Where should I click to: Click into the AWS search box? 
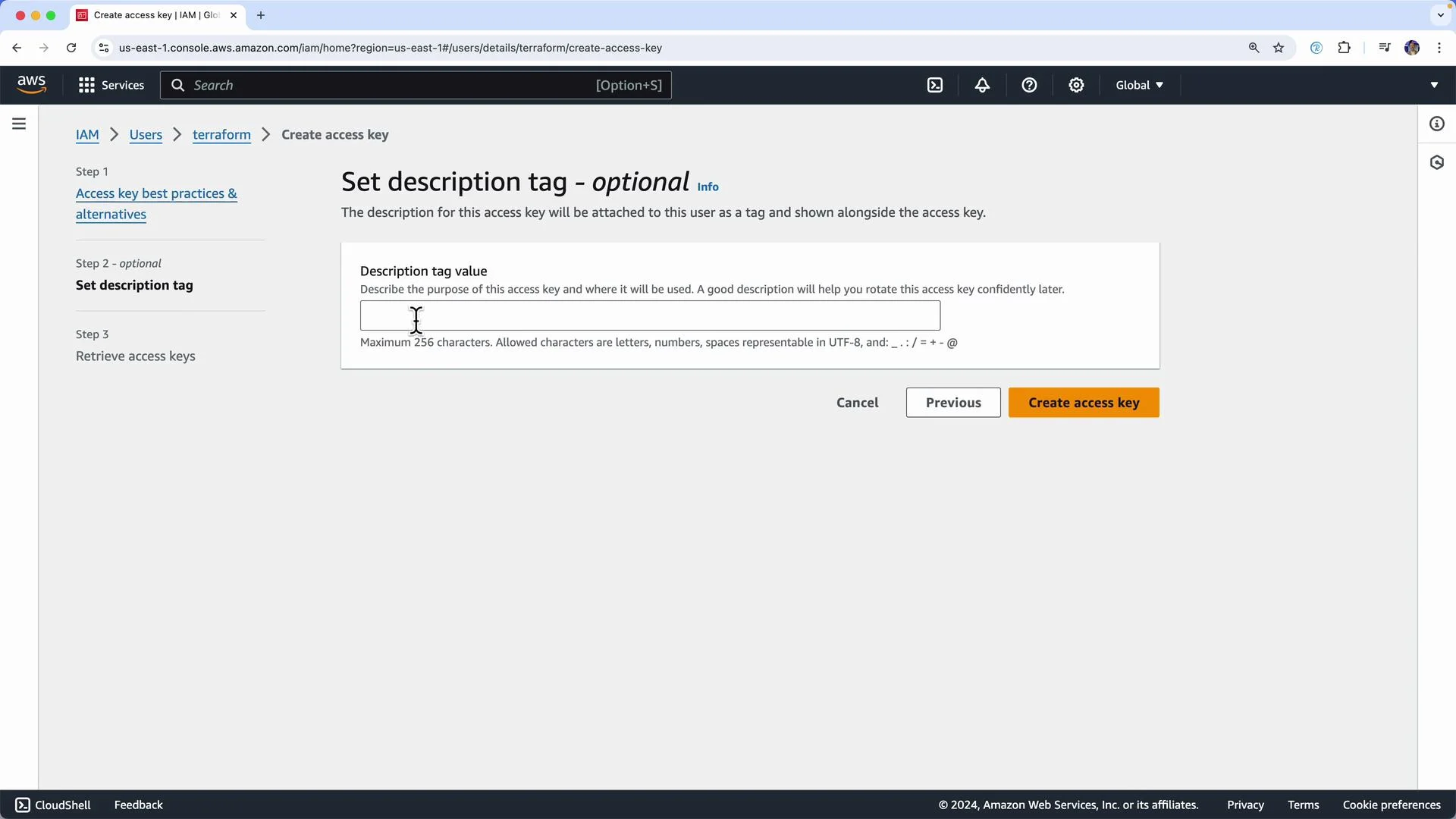pos(416,85)
